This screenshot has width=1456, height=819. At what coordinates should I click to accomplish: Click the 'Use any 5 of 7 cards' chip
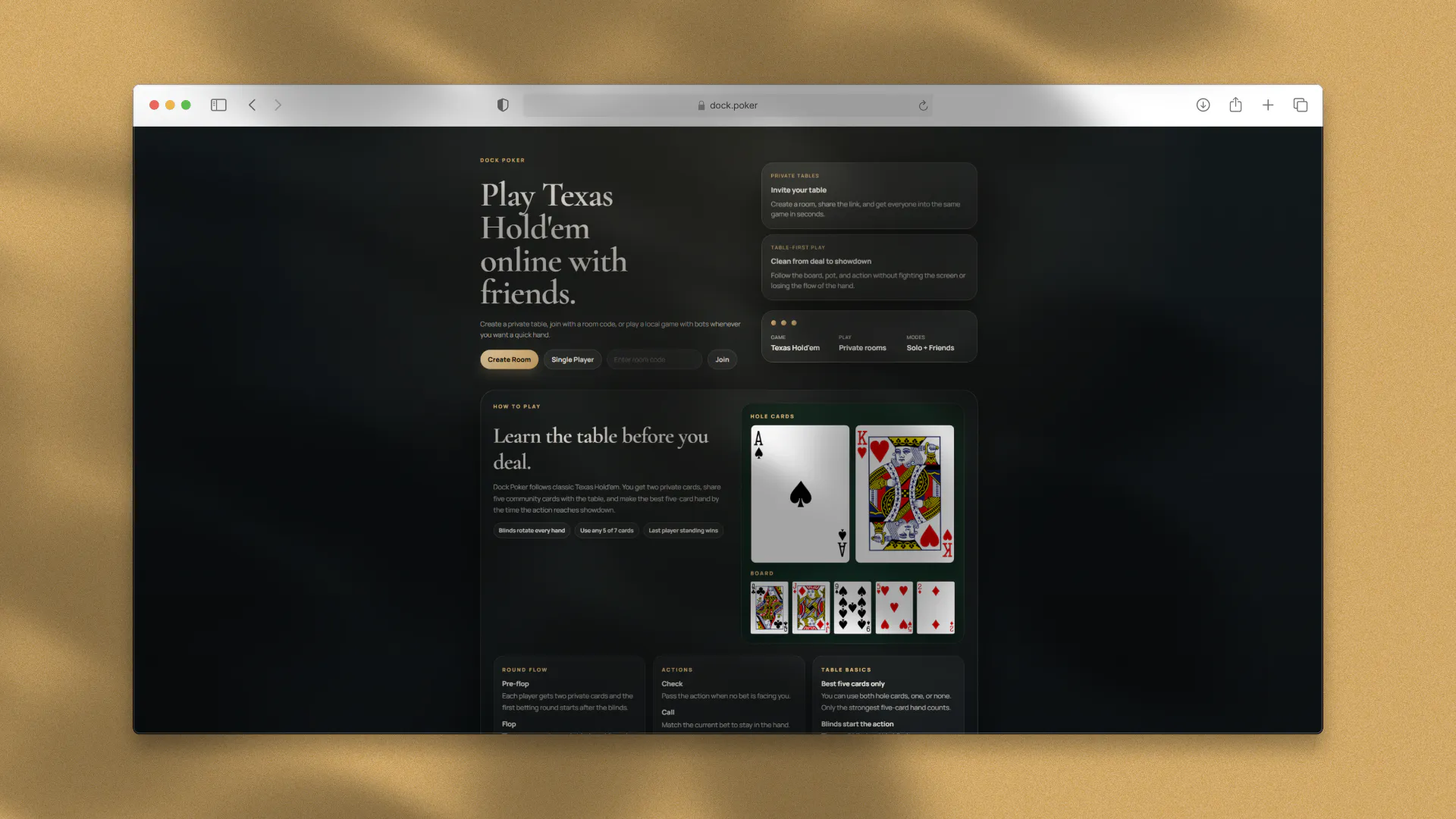607,531
